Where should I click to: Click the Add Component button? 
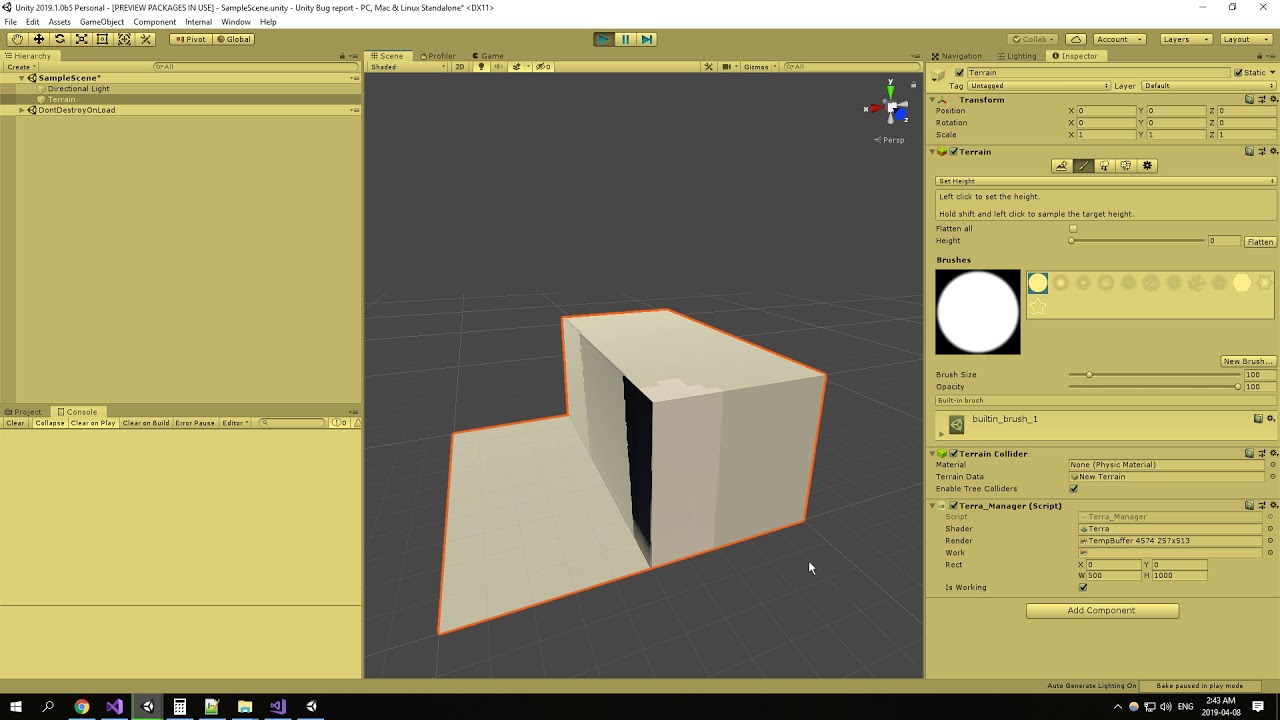(1102, 610)
